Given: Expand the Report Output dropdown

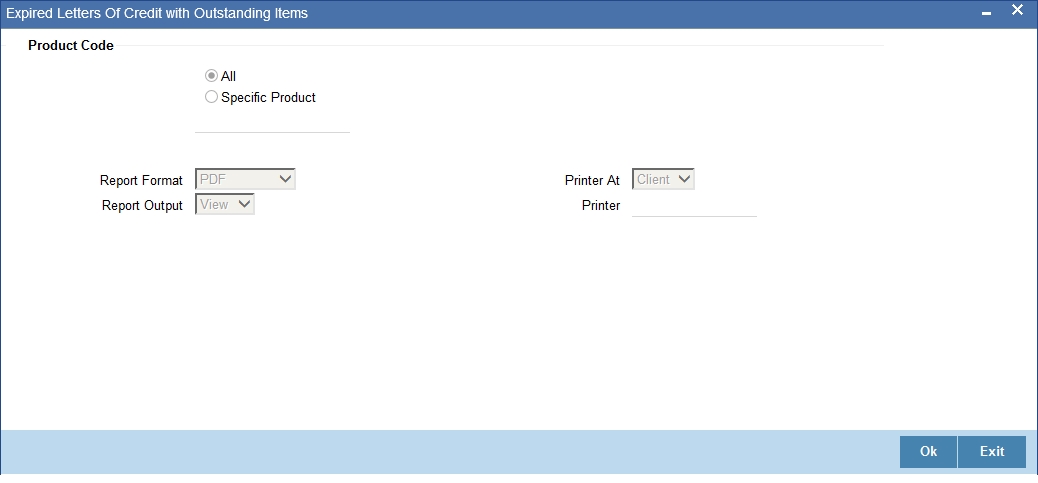Looking at the screenshot, I should 225,204.
